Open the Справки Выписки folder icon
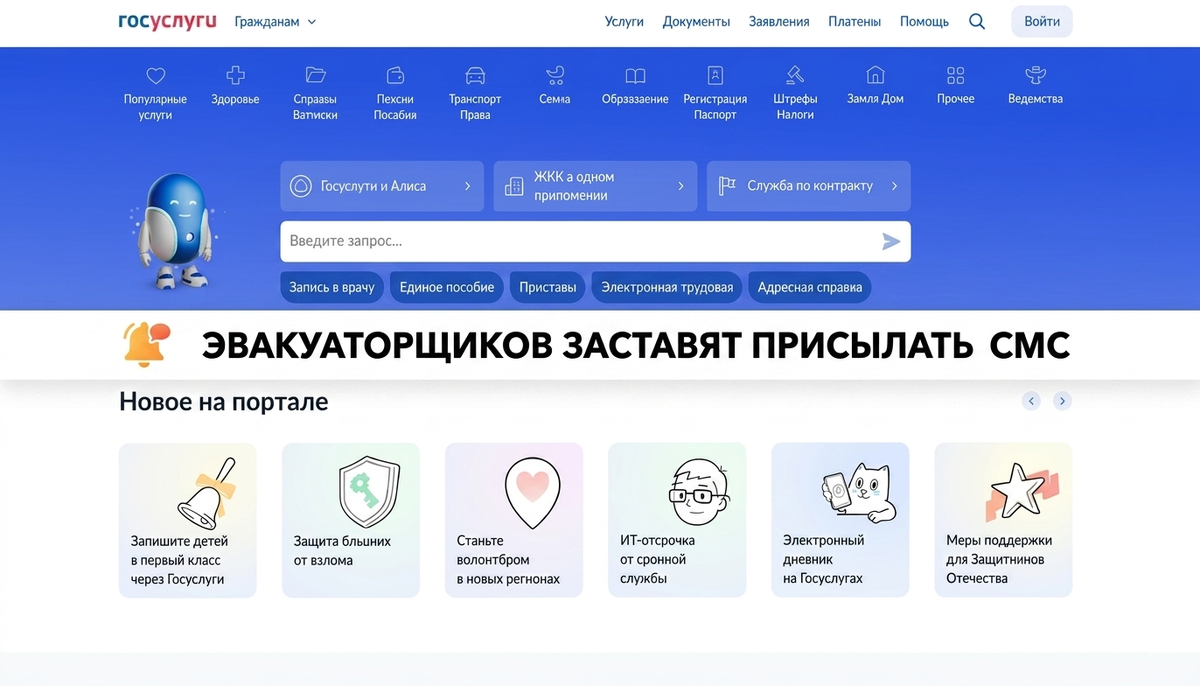1200x686 pixels. pos(315,75)
